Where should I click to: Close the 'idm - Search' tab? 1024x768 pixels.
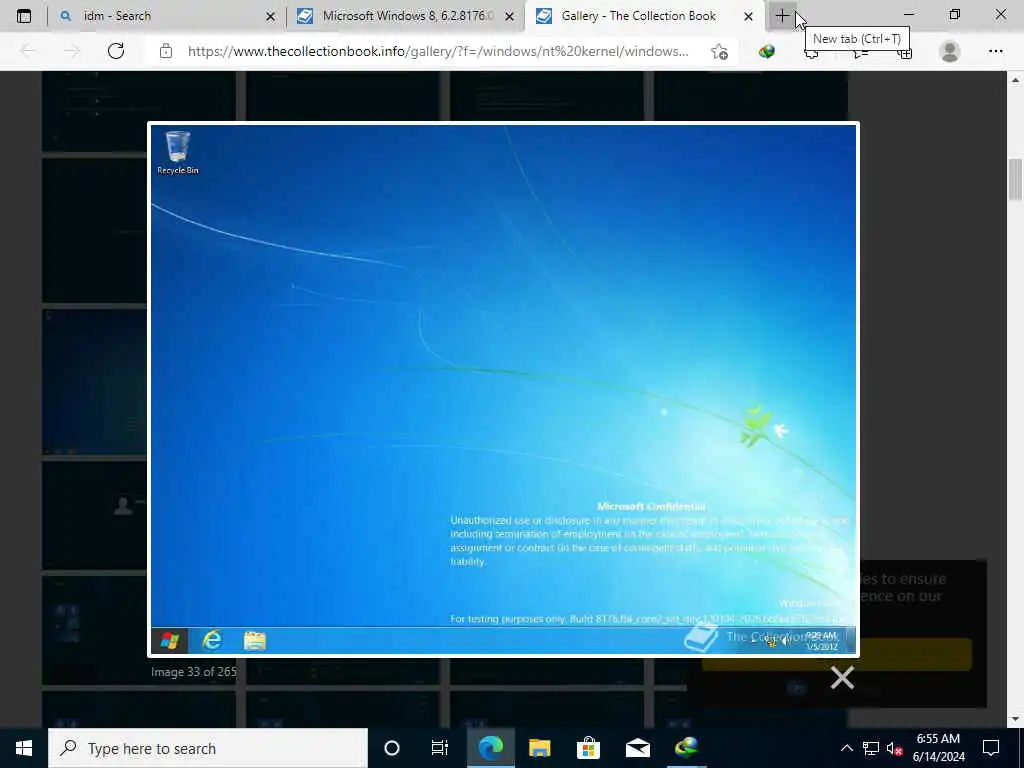pyautogui.click(x=270, y=16)
